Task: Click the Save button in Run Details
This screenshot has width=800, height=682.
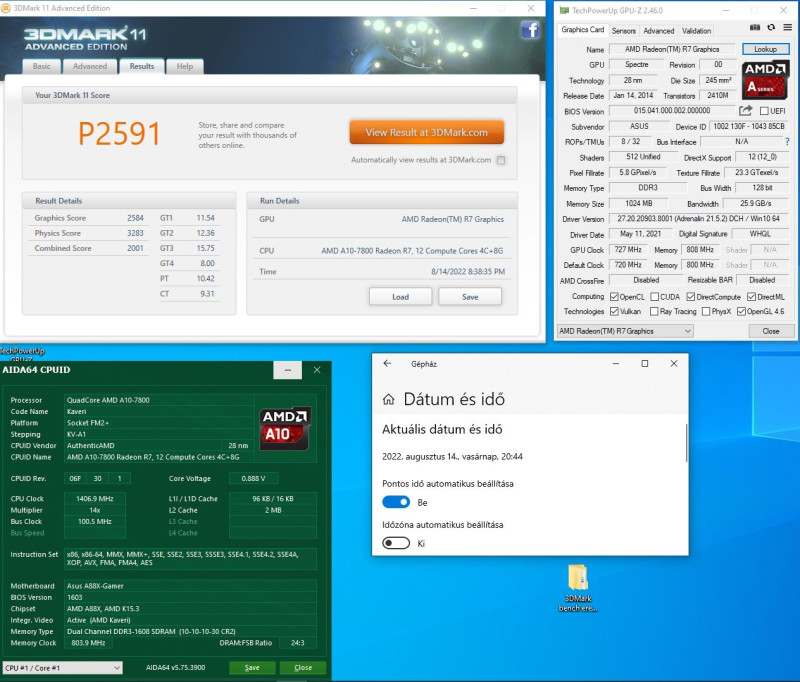Action: 470,296
